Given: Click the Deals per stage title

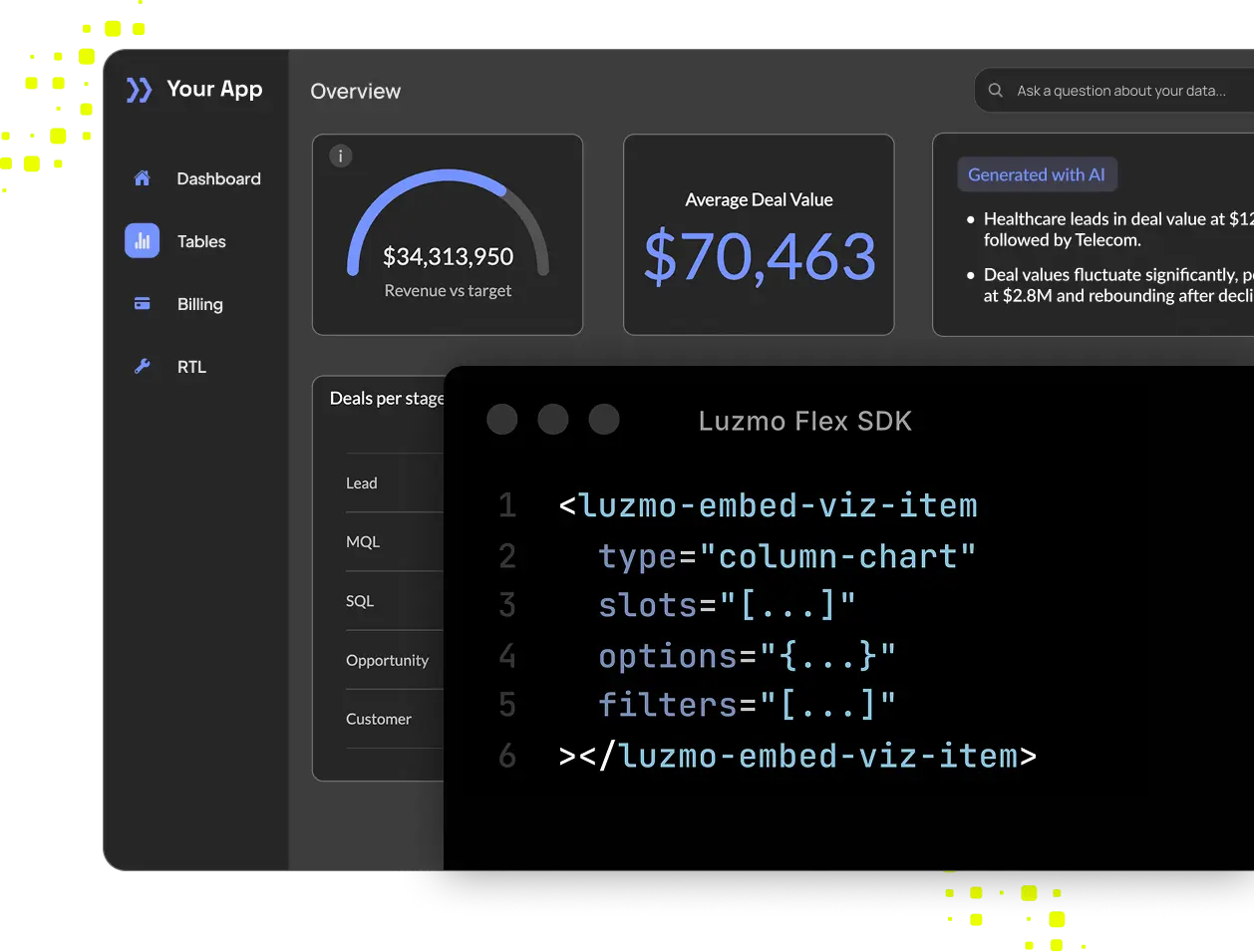Looking at the screenshot, I should 387,398.
